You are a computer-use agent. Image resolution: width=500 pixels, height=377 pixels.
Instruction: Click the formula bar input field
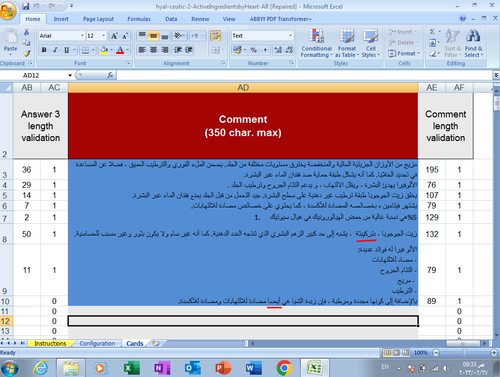tap(304, 75)
